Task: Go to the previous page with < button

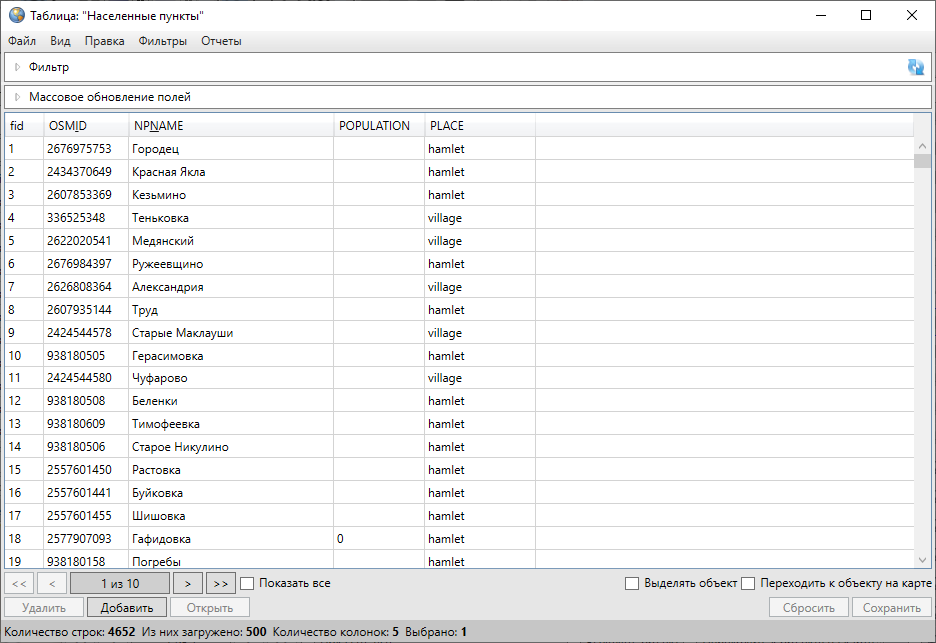Action: [x=52, y=583]
